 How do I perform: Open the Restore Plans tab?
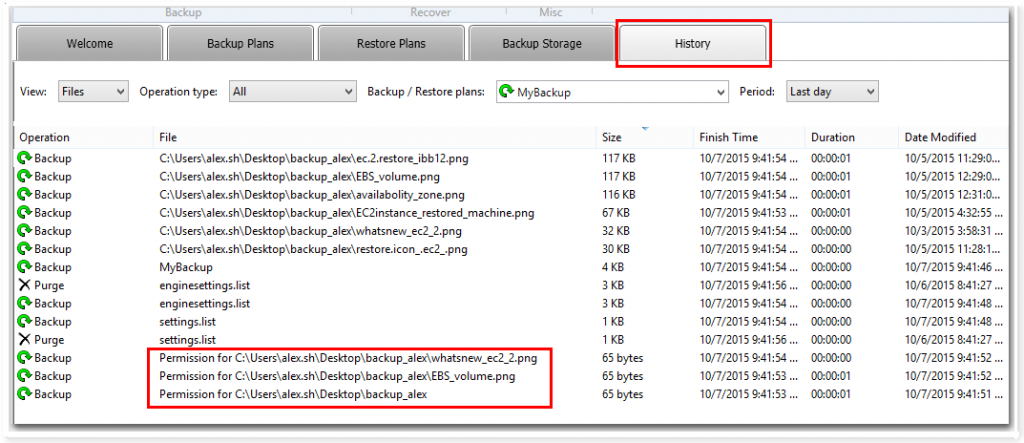[x=390, y=44]
